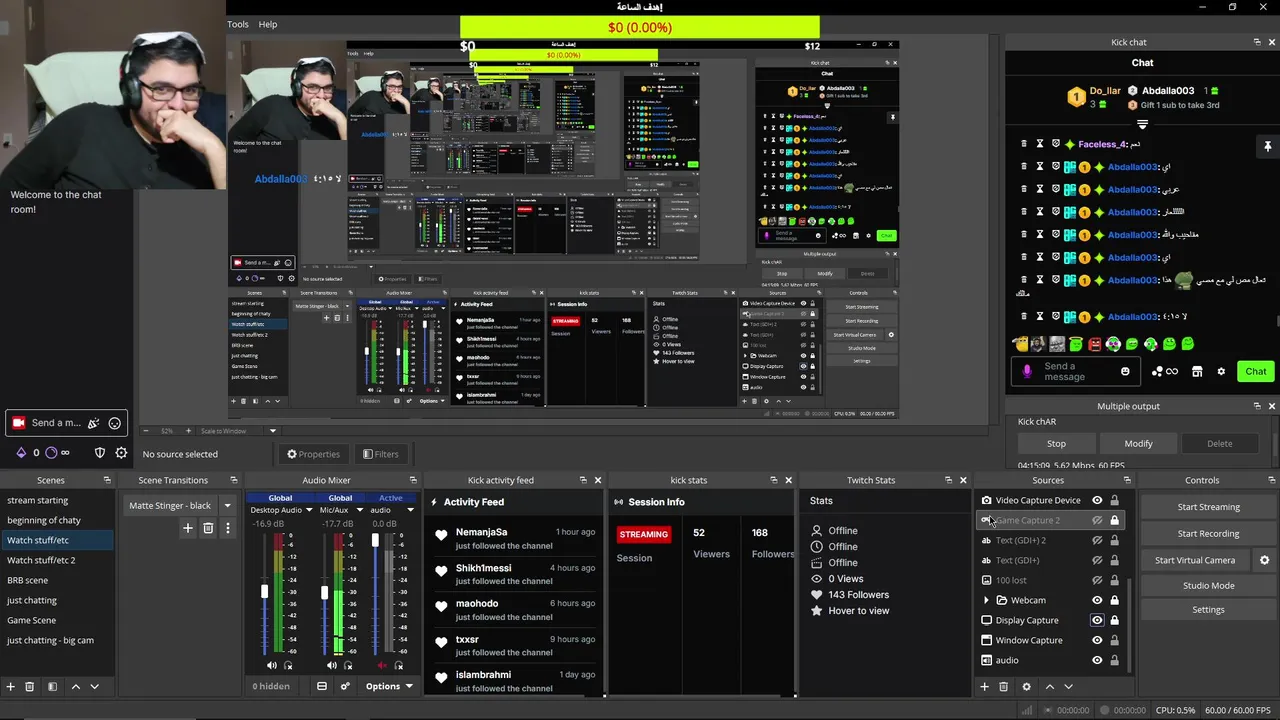Show the Game Capture 2 source
1280x720 pixels.
click(x=1097, y=520)
